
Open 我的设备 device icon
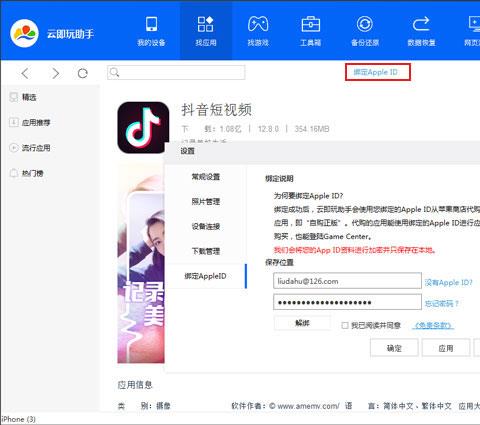click(151, 24)
